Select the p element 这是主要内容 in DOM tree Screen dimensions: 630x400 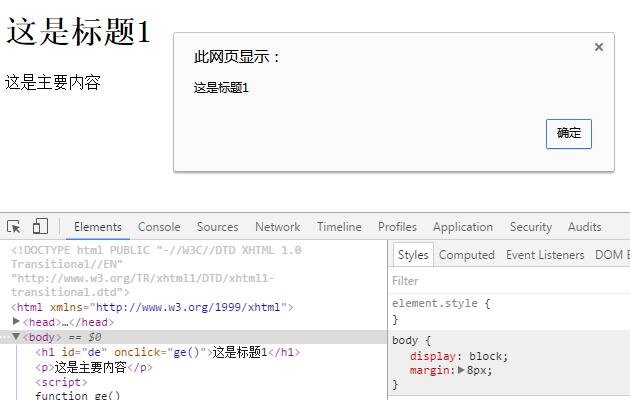click(x=95, y=367)
